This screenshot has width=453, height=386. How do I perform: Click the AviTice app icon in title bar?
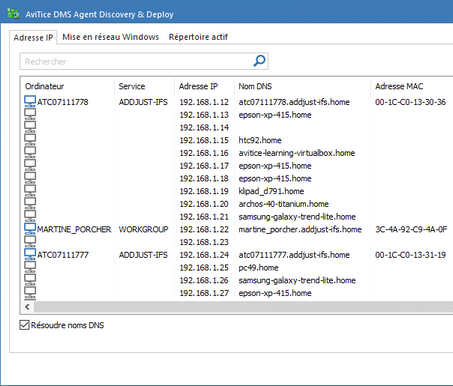click(x=14, y=14)
